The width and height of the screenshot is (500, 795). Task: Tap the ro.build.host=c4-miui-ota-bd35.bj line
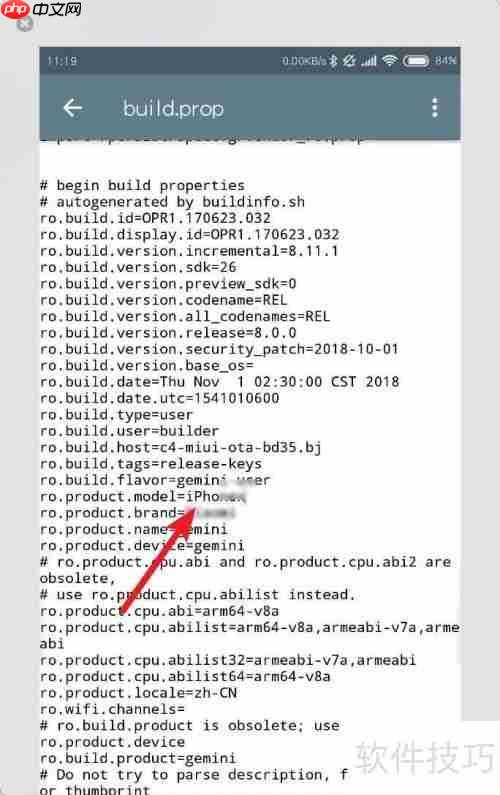[181, 447]
